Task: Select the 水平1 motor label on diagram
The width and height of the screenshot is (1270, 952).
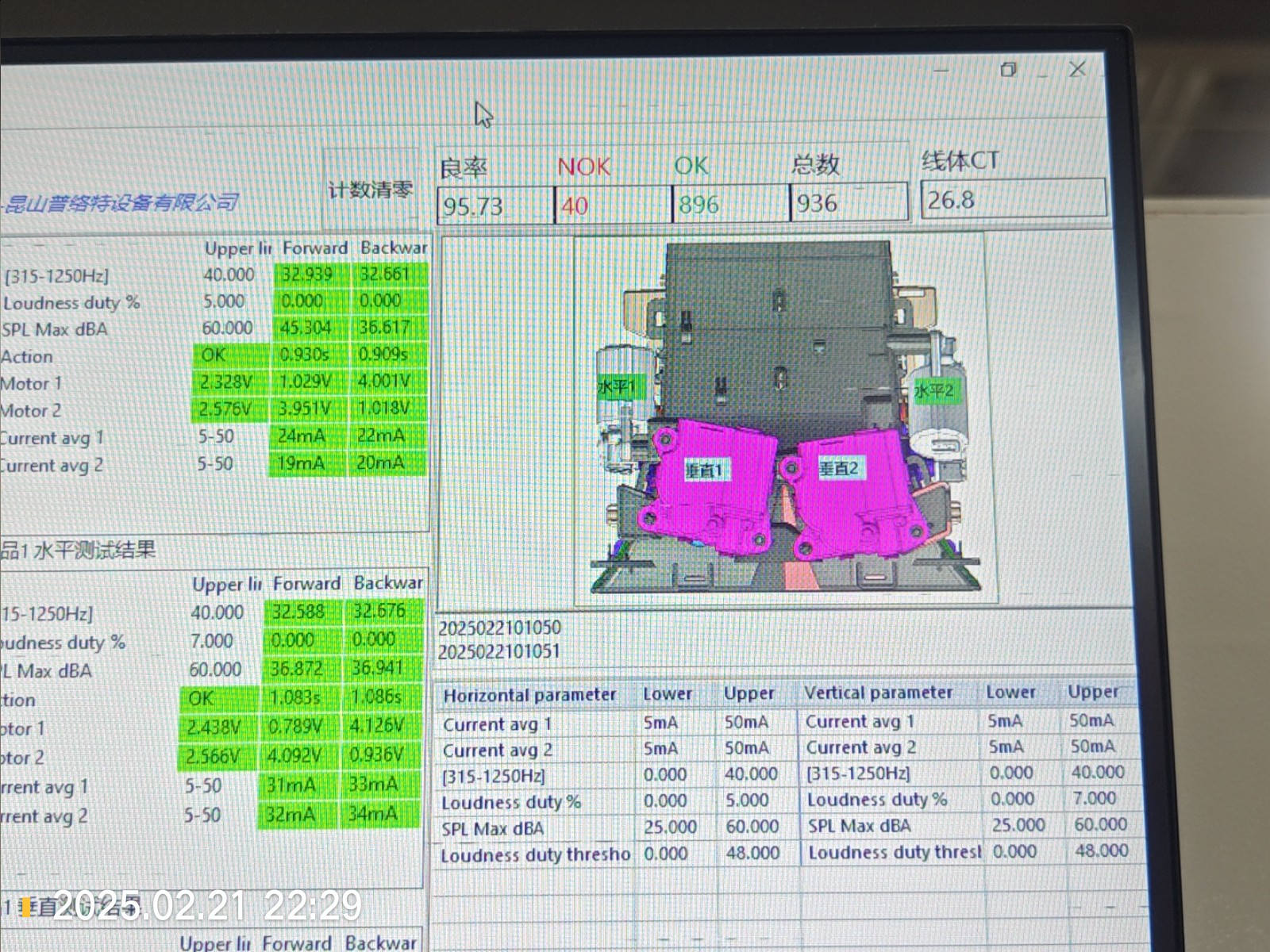Action: pos(616,387)
